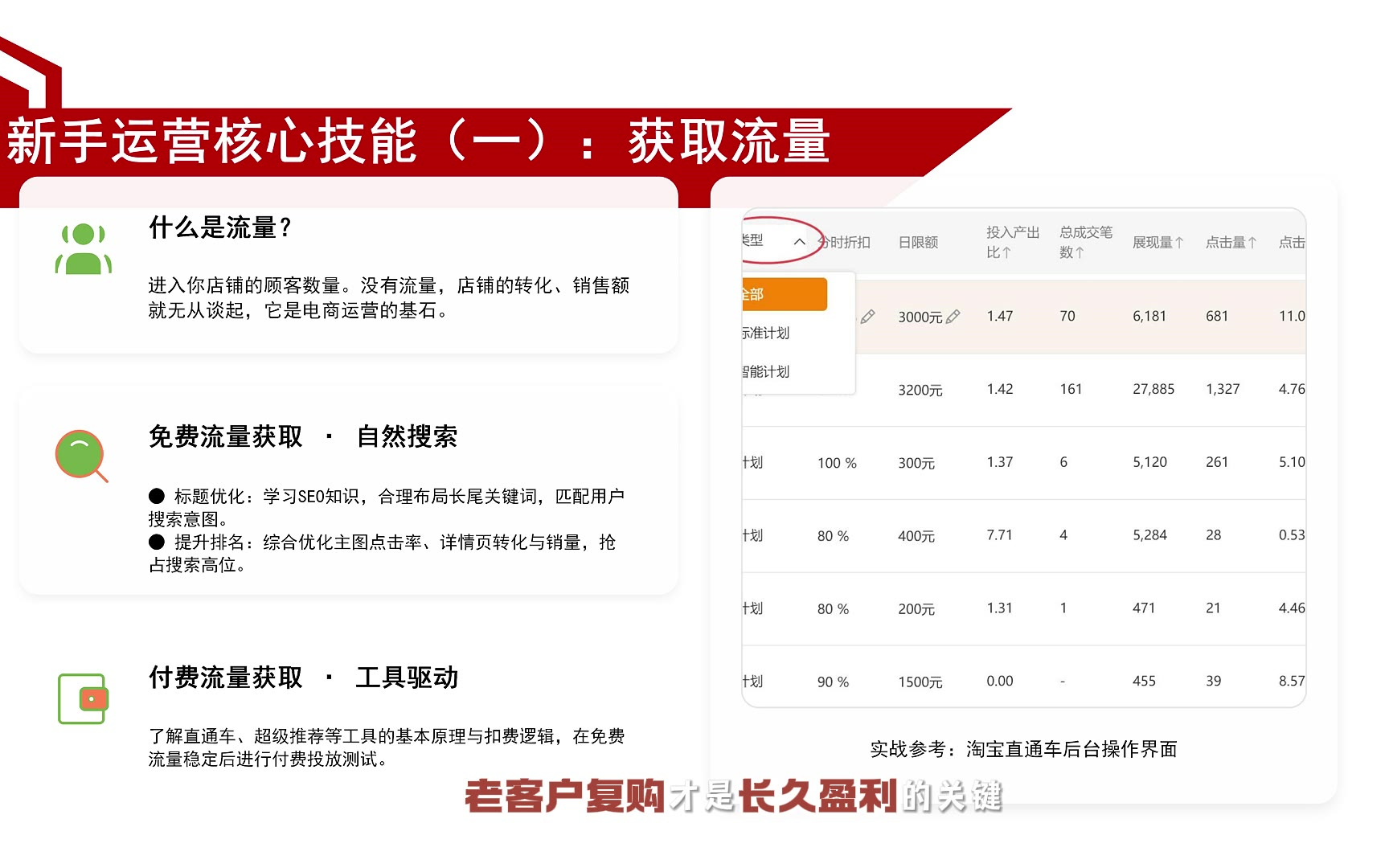1389x868 pixels.
Task: Click the 3000元 daily limit value
Action: coord(920,317)
